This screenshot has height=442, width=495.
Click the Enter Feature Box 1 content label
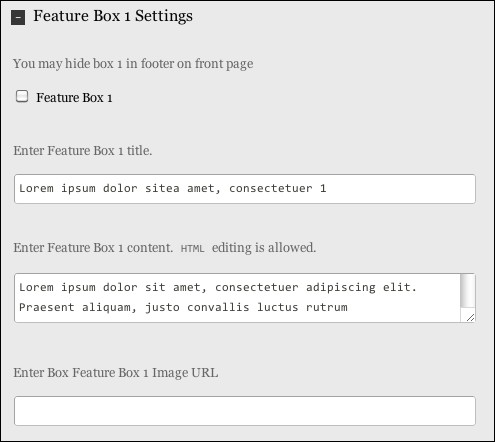93,248
